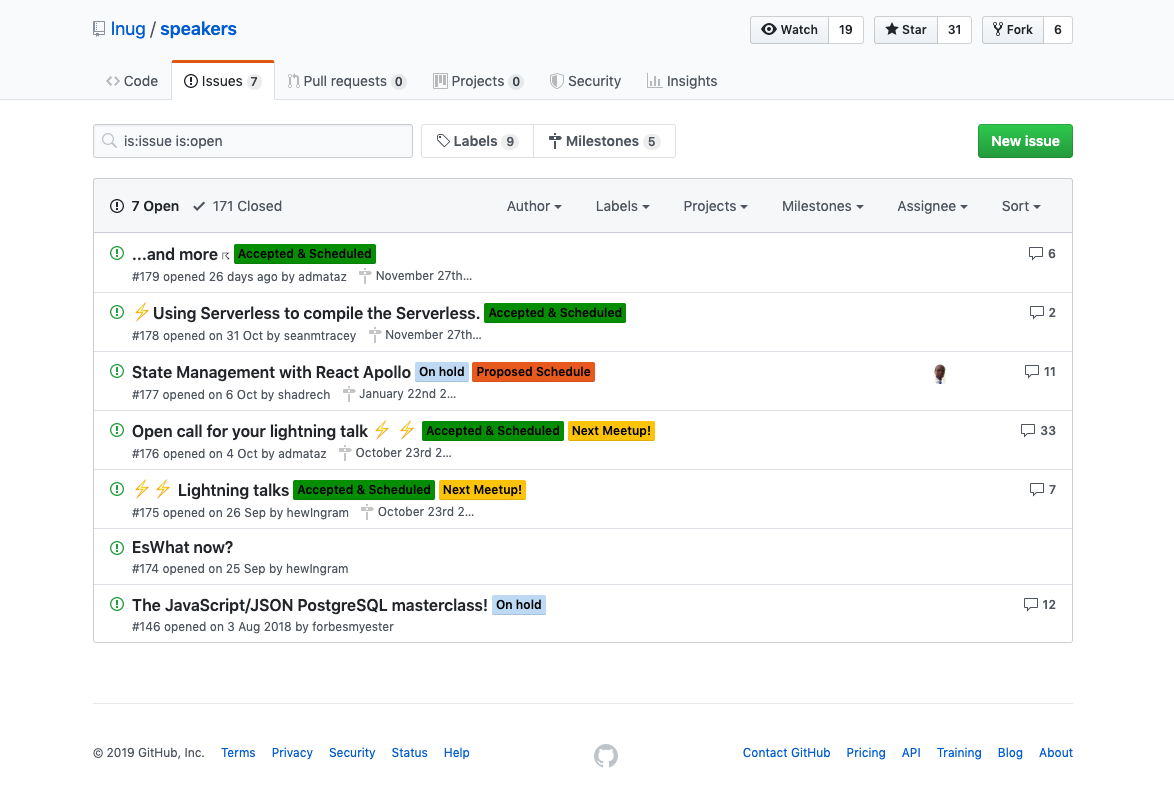Expand the Assignee filter dropdown
The height and width of the screenshot is (792, 1174).
tap(932, 207)
